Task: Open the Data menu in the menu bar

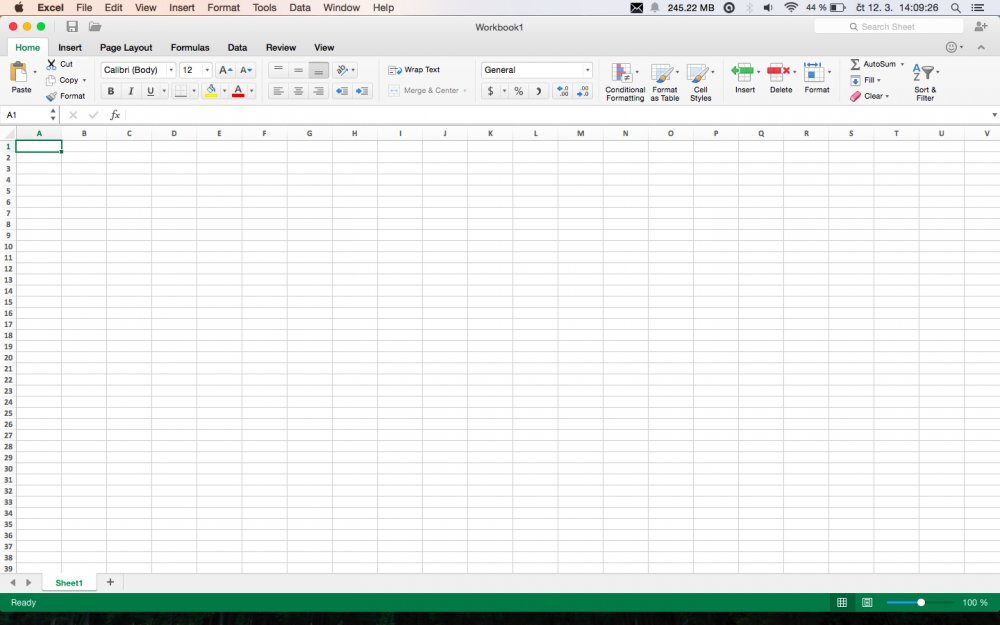Action: pos(299,7)
